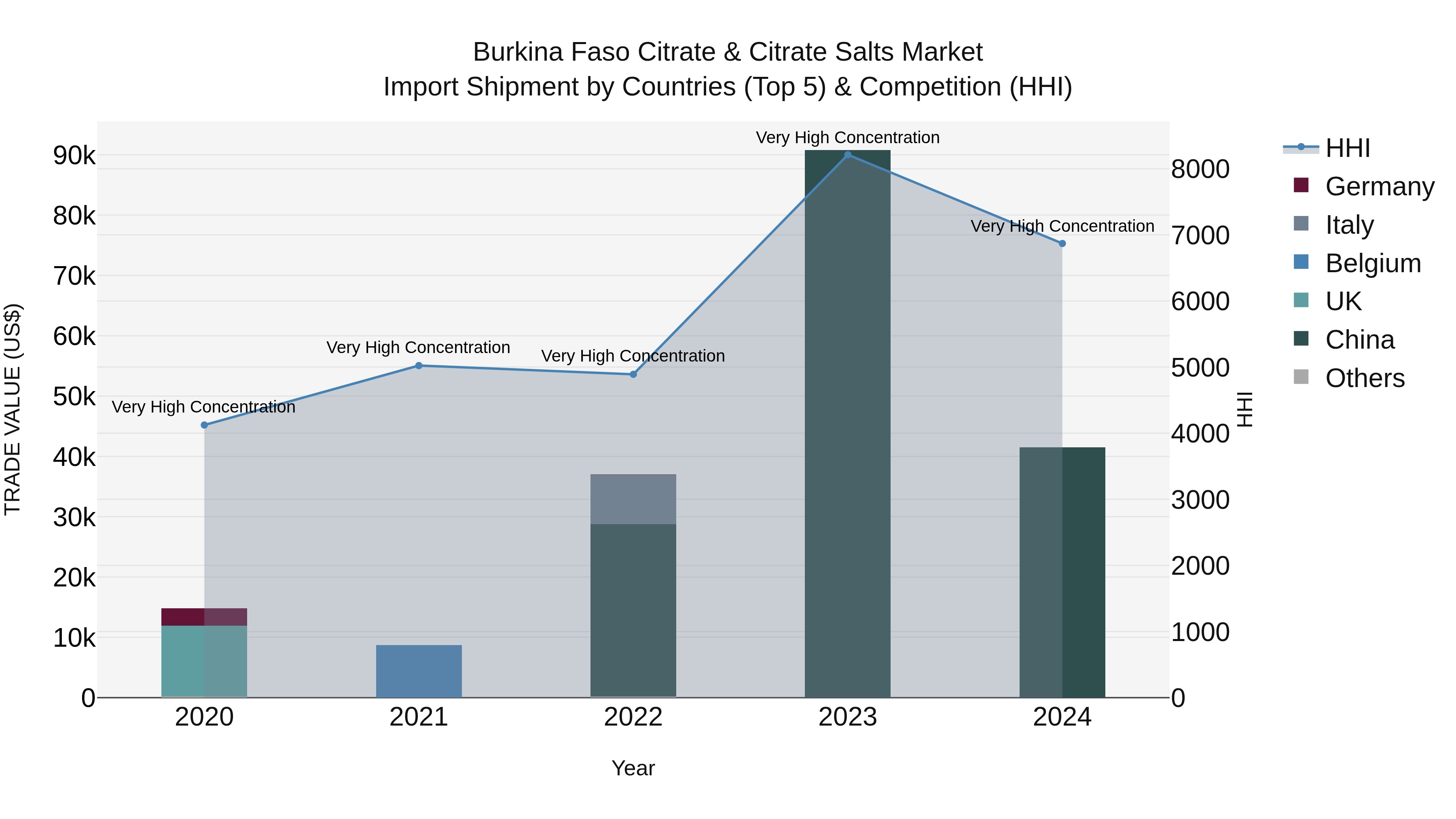
Task: Click the Italy bar segment in 2022
Action: (x=633, y=499)
